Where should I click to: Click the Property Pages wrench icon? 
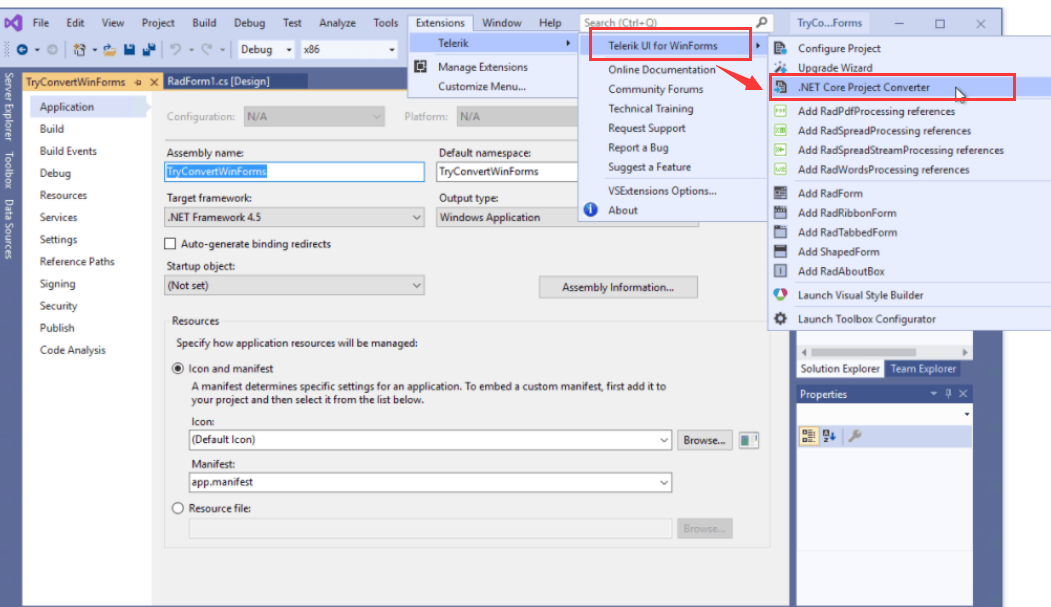coord(855,436)
